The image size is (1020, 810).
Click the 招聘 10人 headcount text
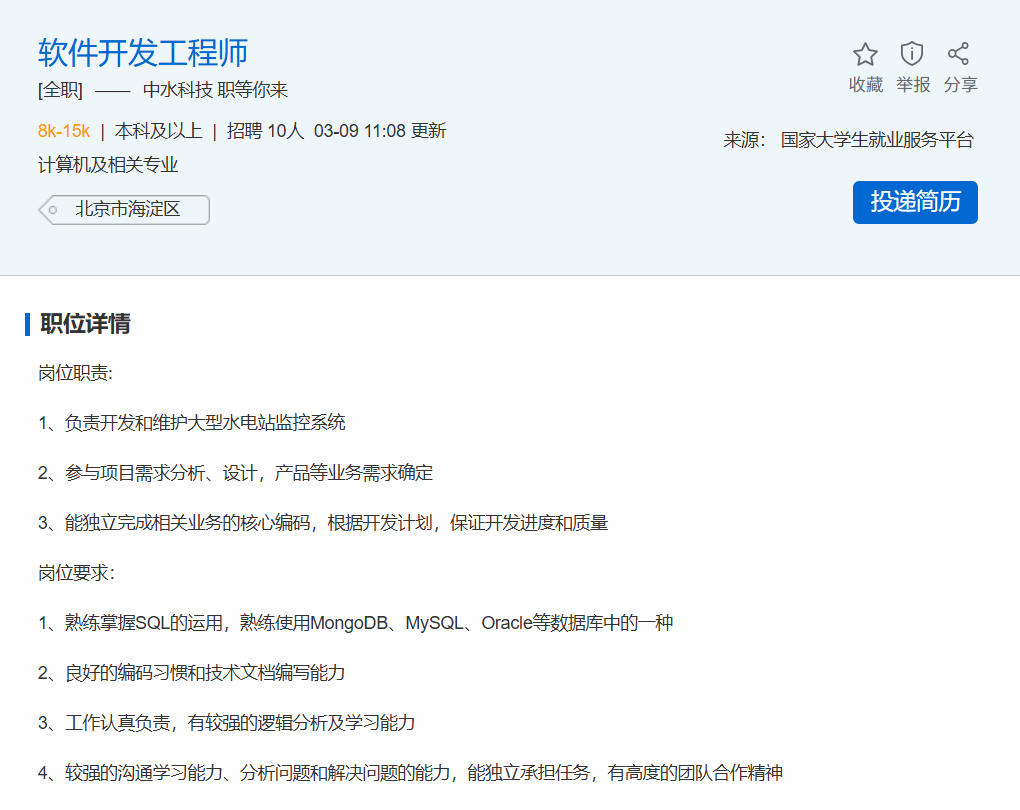265,131
